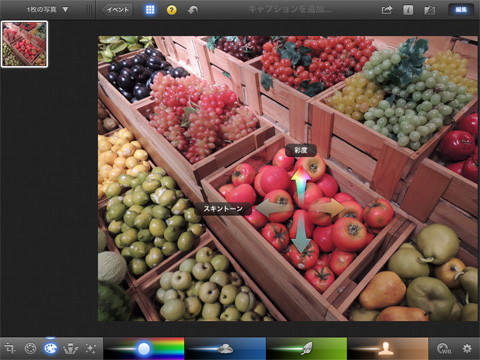Tap the スキントーン skin tone label
The height and width of the screenshot is (360, 480).
[223, 209]
